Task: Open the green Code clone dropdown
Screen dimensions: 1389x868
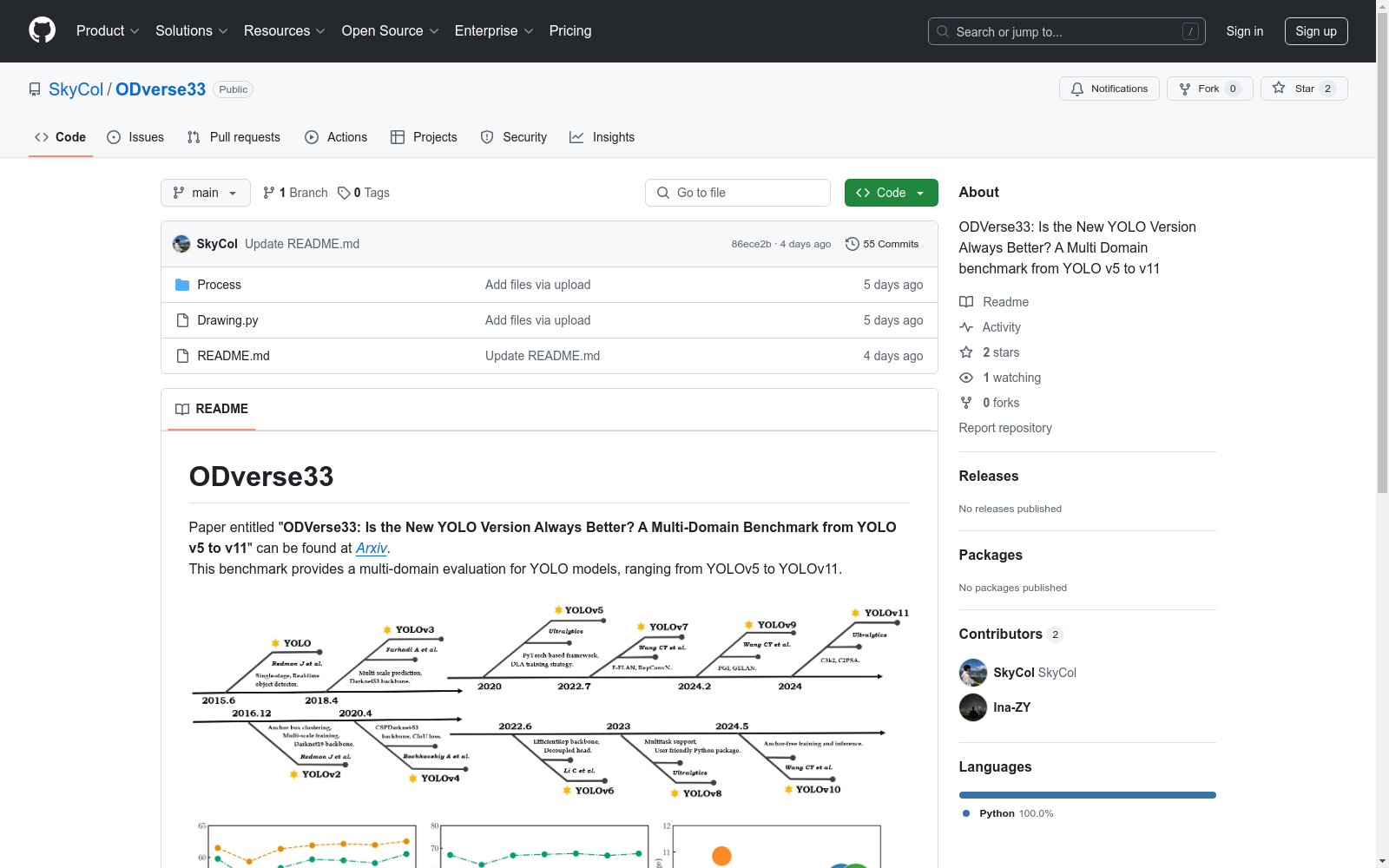Action: coord(891,193)
